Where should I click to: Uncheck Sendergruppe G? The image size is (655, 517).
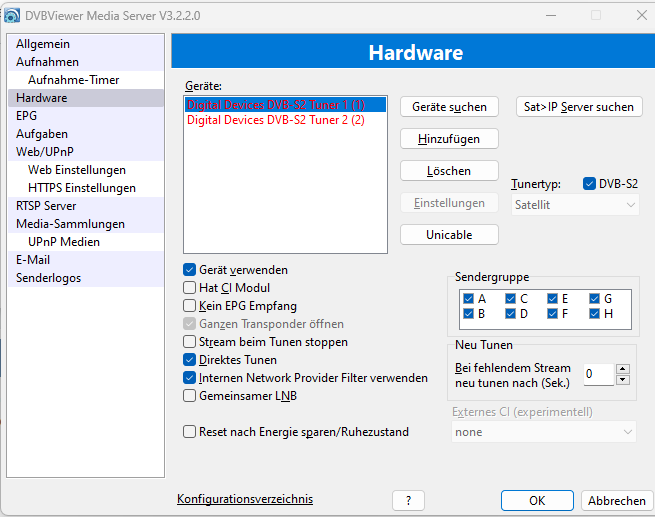click(x=594, y=299)
